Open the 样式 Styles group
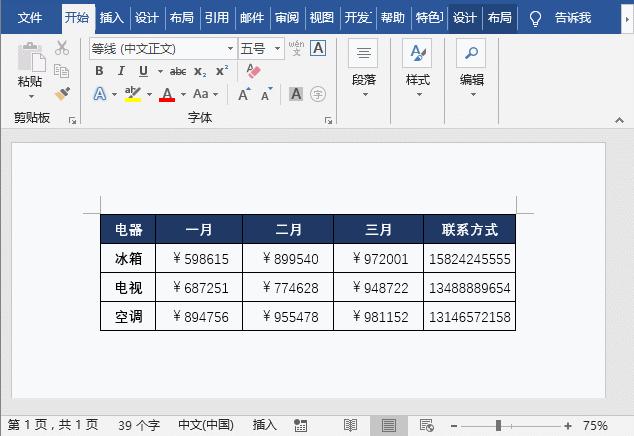 (418, 69)
